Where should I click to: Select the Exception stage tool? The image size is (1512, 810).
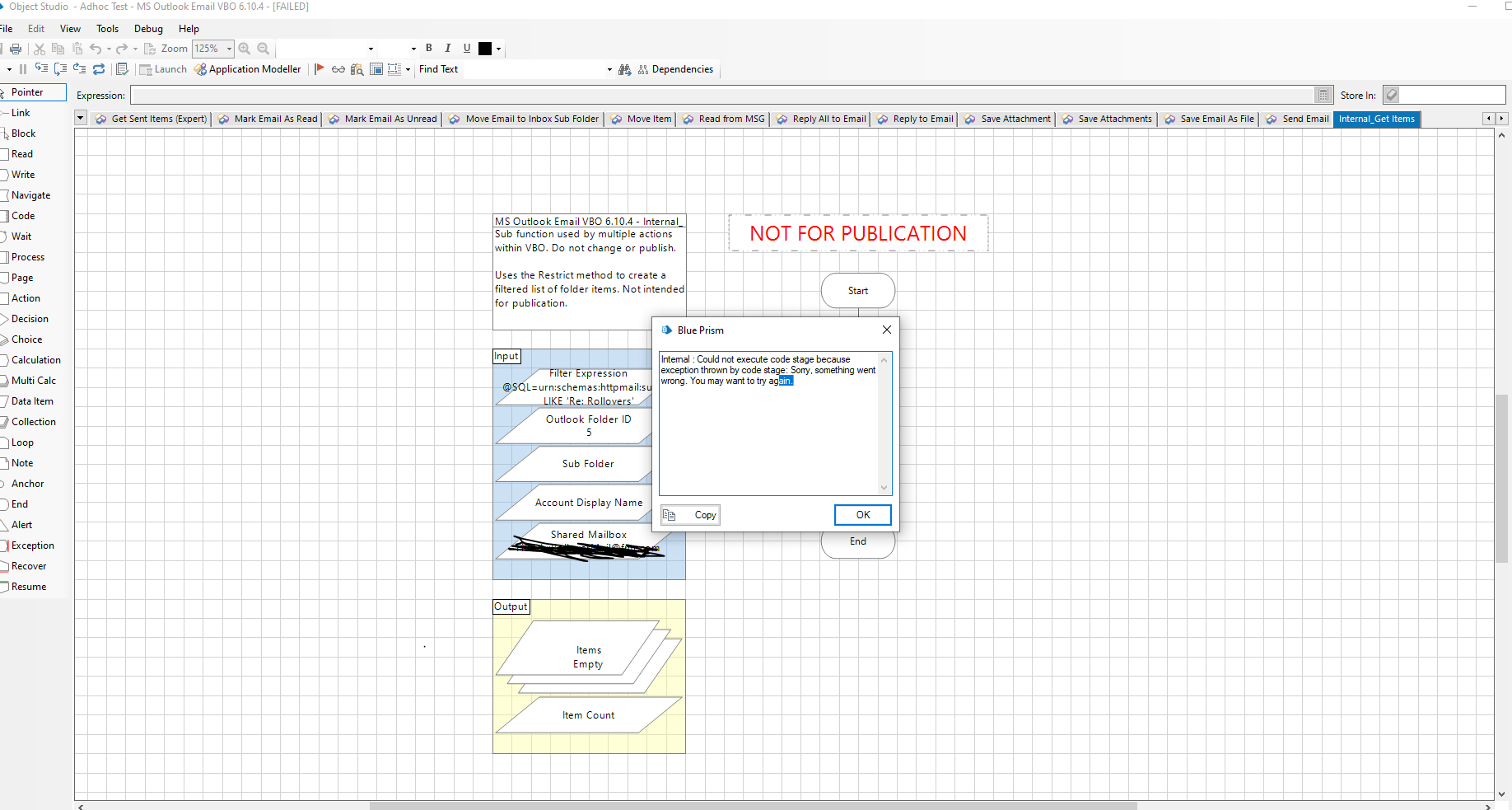[32, 545]
